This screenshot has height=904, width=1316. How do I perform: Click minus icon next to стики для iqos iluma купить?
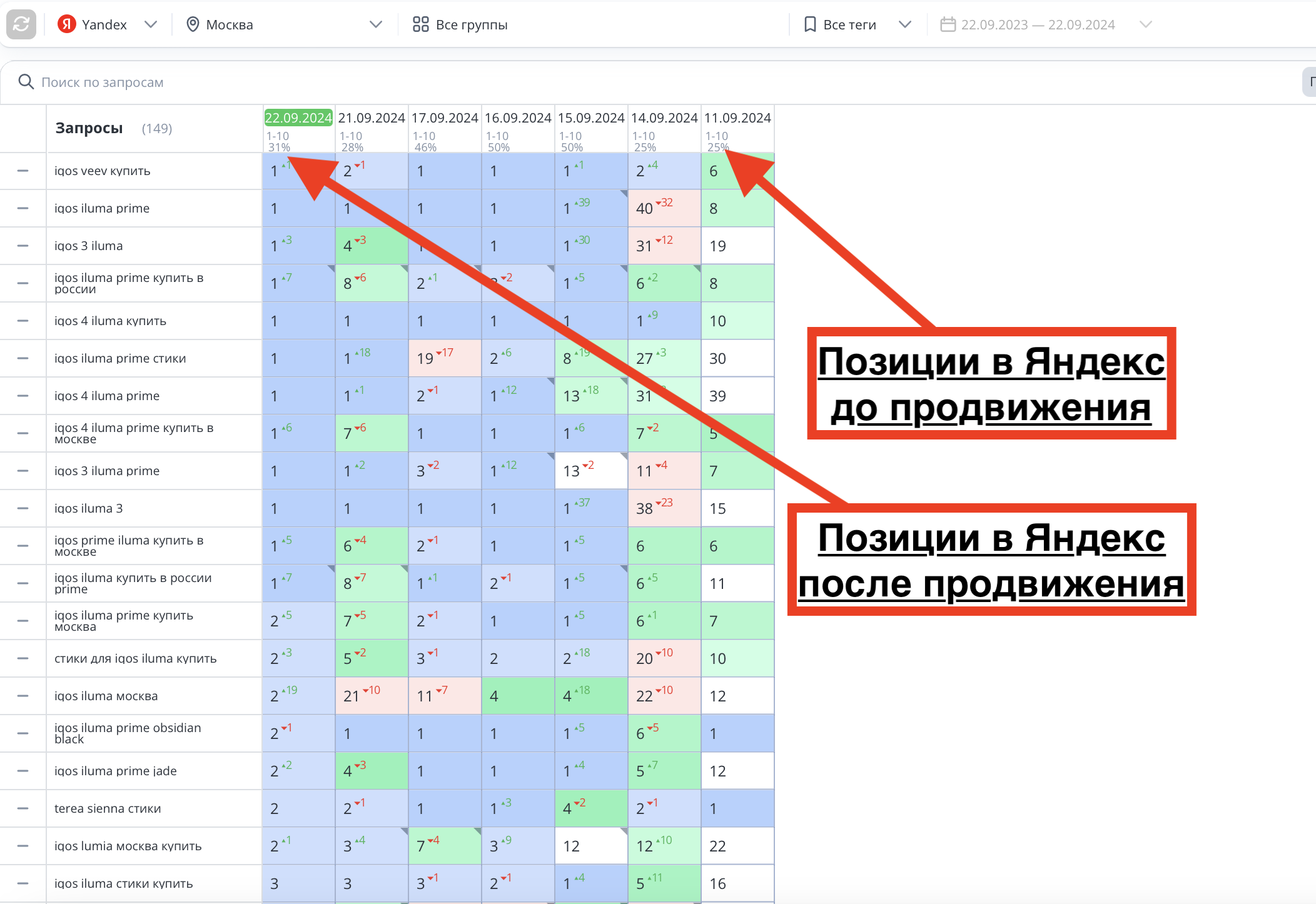tap(23, 658)
